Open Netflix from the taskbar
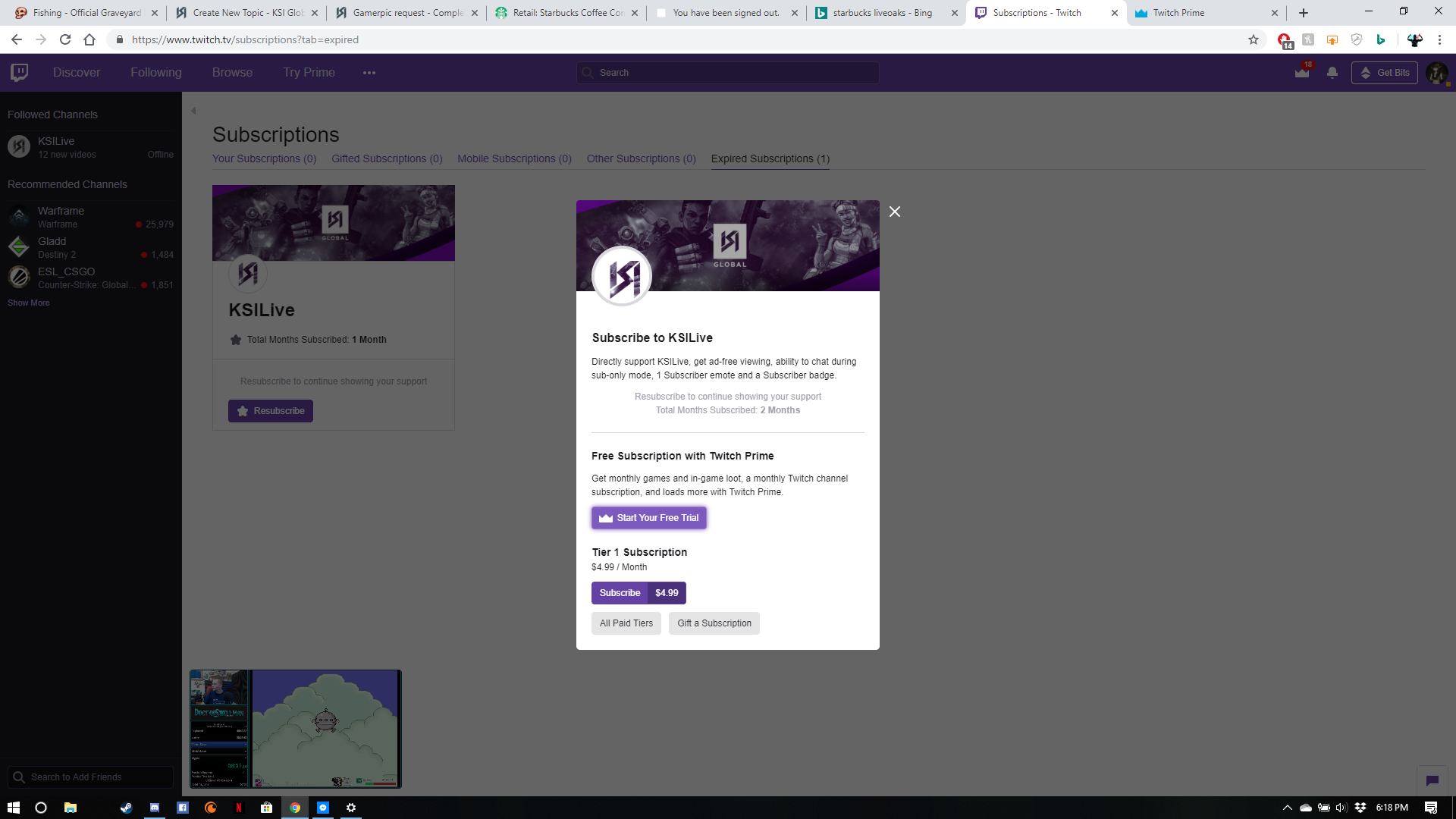 [x=238, y=808]
